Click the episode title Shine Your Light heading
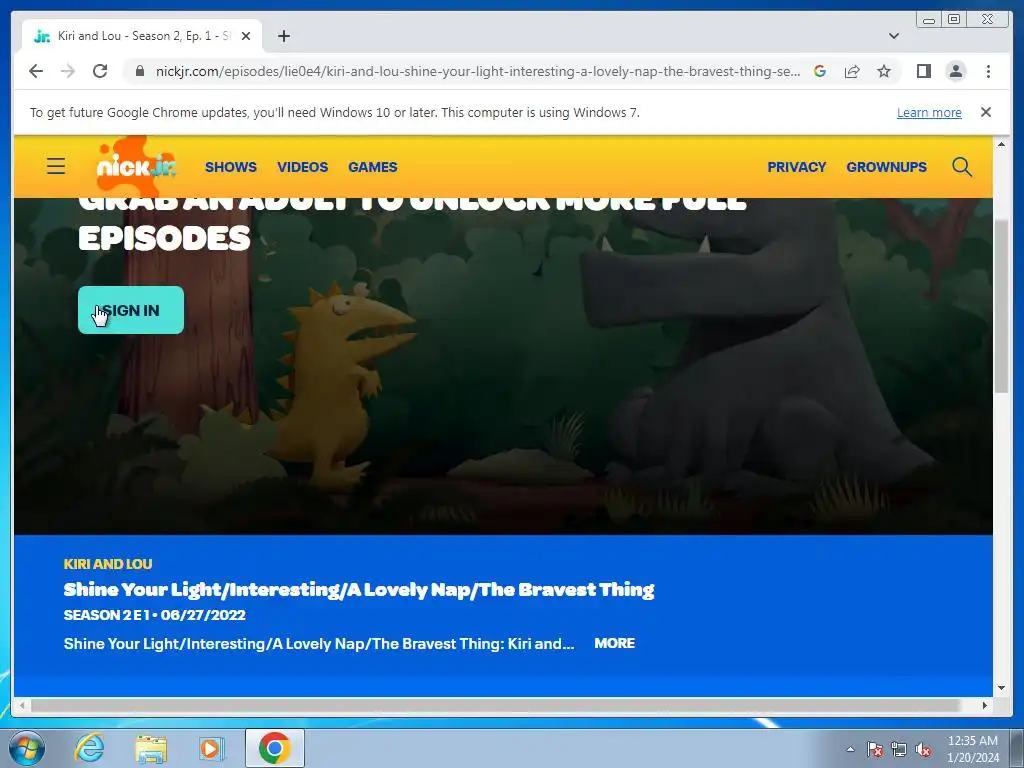 (359, 590)
